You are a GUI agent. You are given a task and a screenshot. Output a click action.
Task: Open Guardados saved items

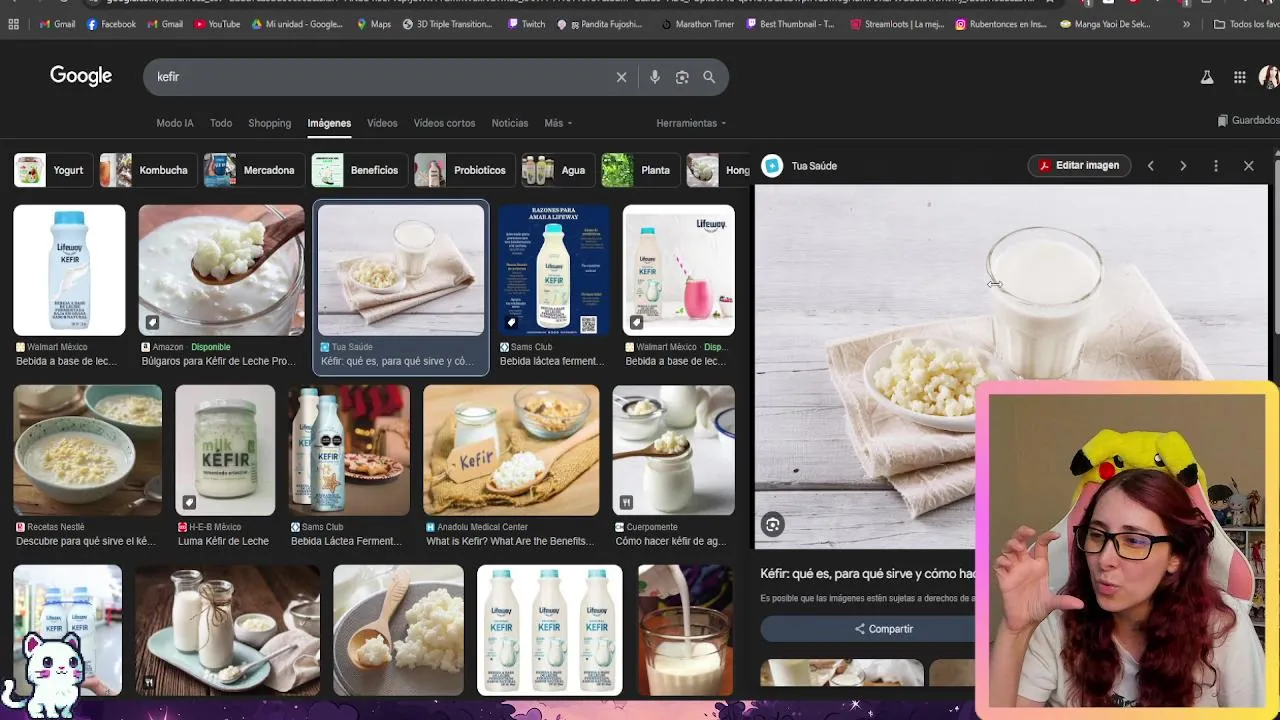coord(1249,120)
